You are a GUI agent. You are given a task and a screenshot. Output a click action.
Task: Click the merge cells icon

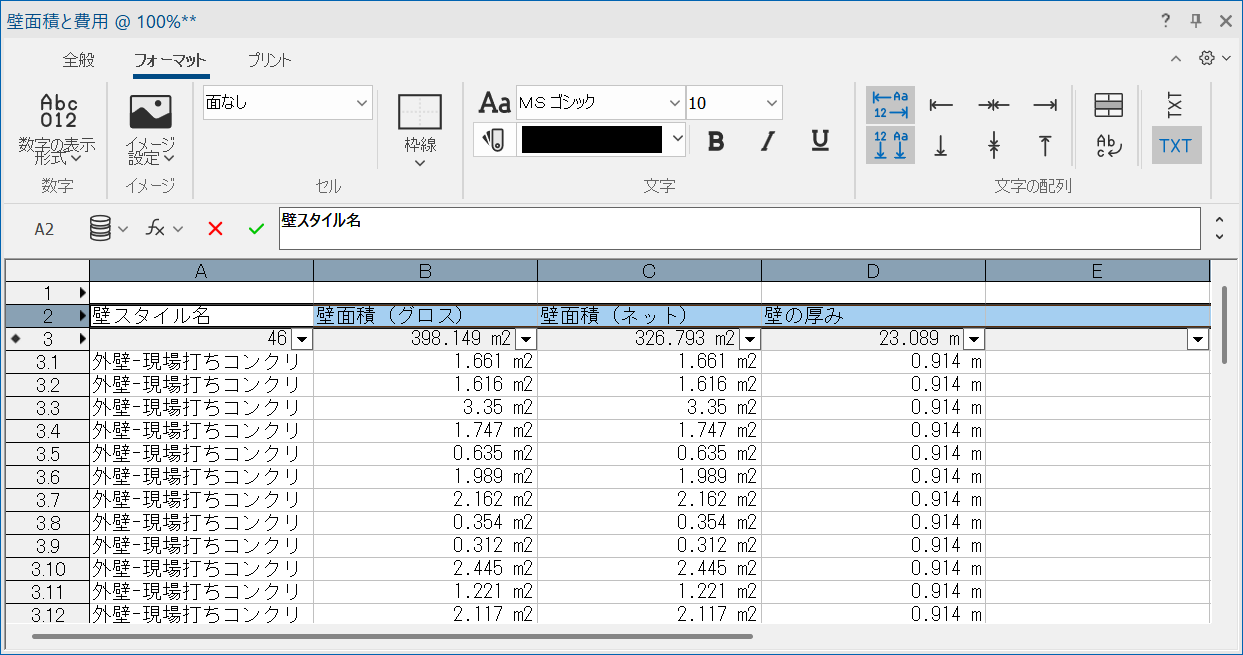click(x=1108, y=104)
